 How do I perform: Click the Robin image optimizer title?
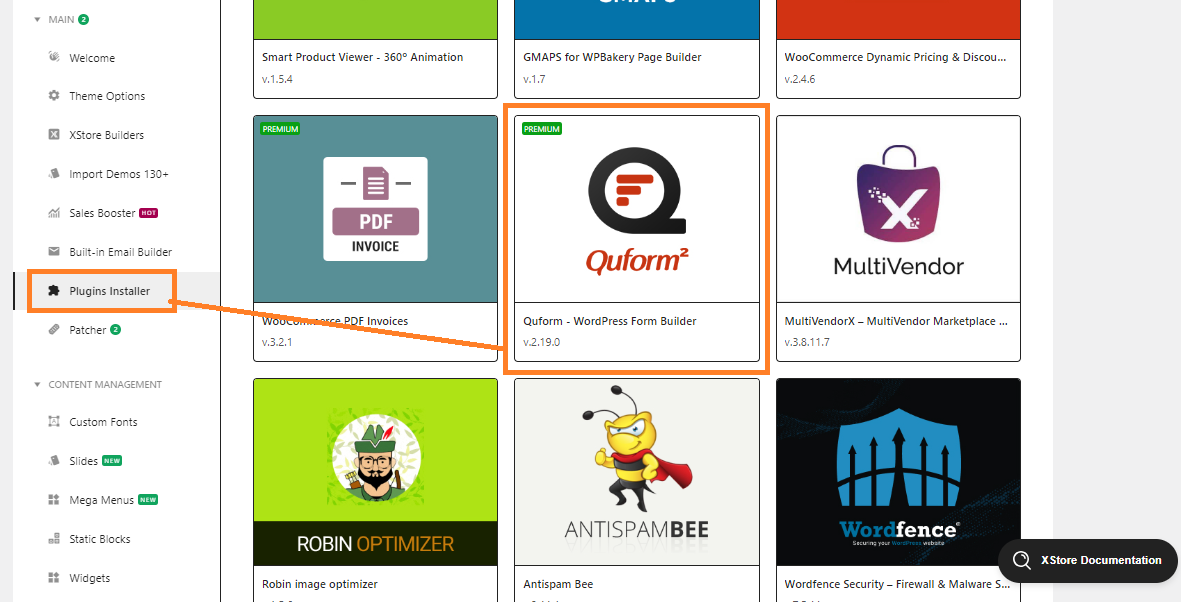(320, 584)
